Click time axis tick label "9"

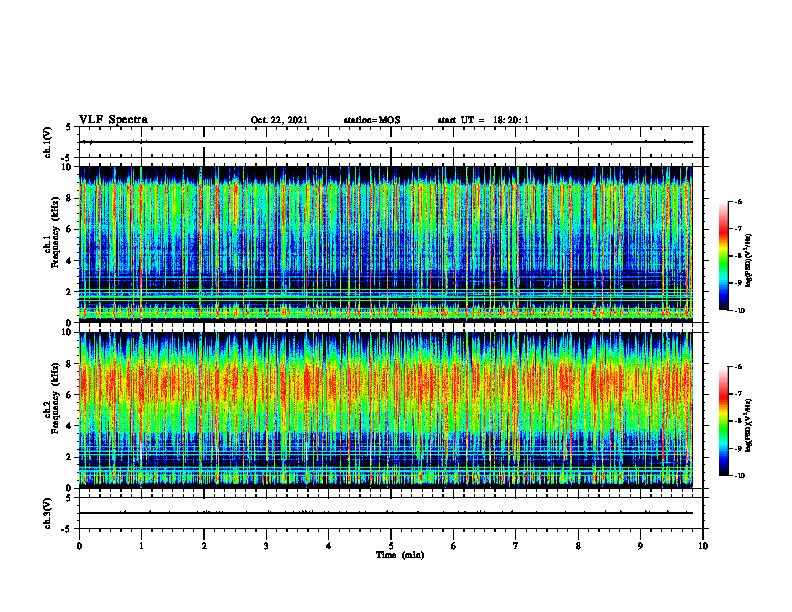coord(640,546)
